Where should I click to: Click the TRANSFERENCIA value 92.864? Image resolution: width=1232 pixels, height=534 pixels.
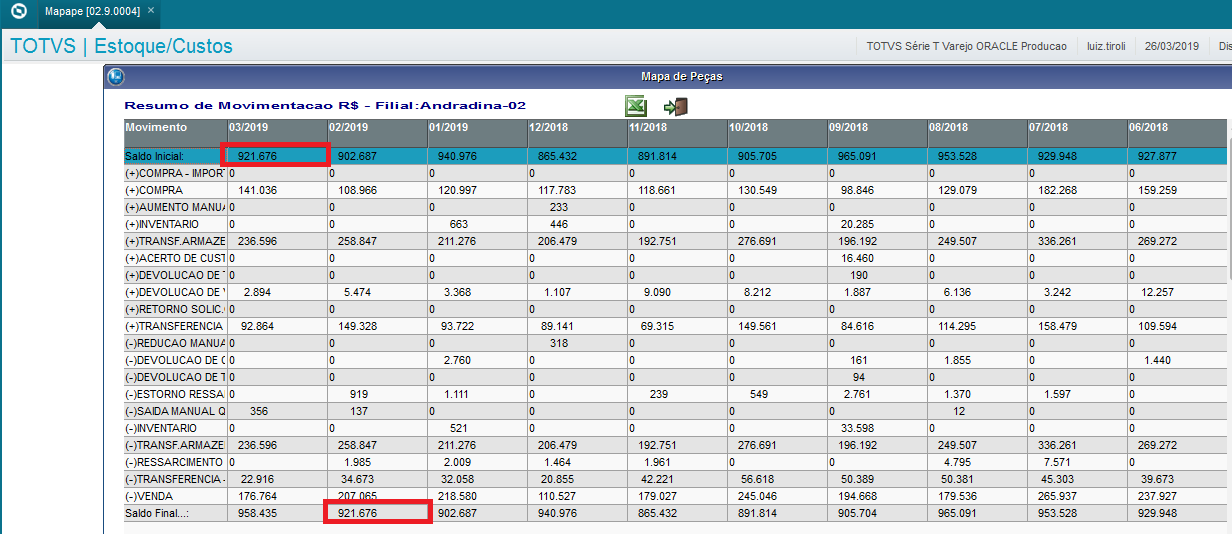259,326
